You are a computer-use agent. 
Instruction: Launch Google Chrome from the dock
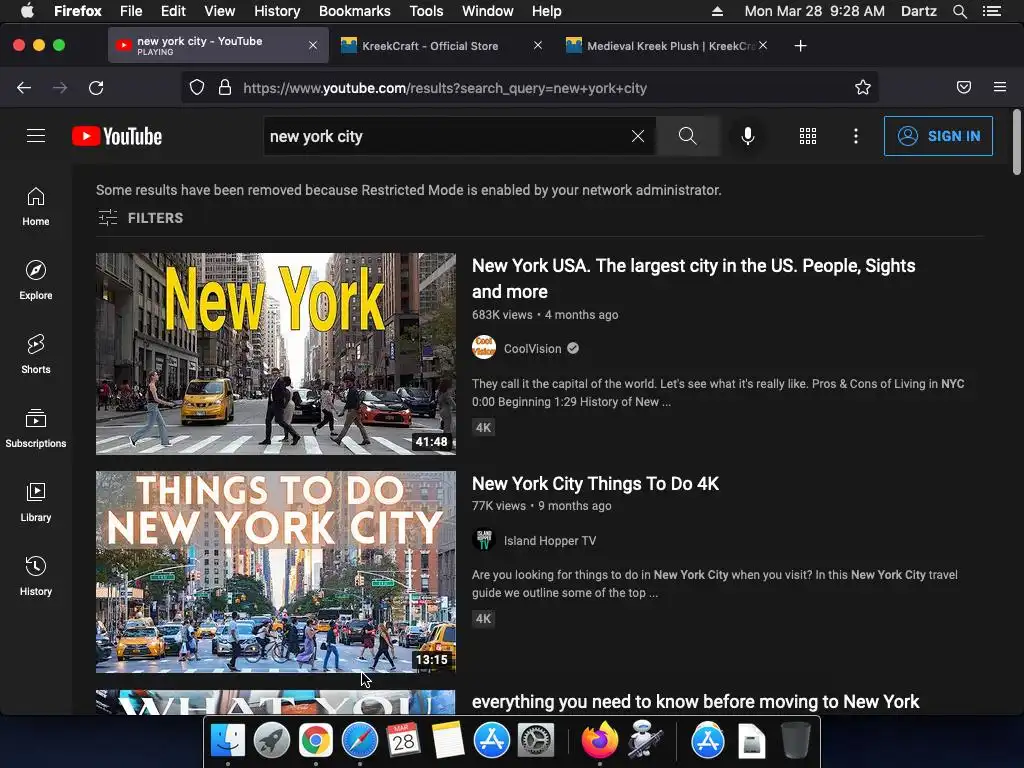coord(315,741)
